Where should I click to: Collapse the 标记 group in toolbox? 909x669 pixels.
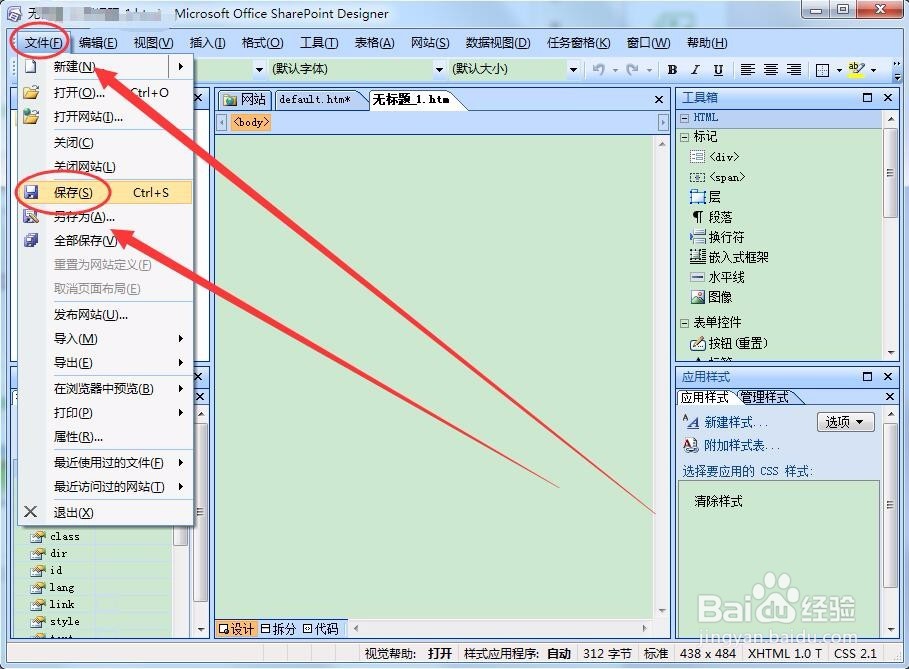[685, 137]
